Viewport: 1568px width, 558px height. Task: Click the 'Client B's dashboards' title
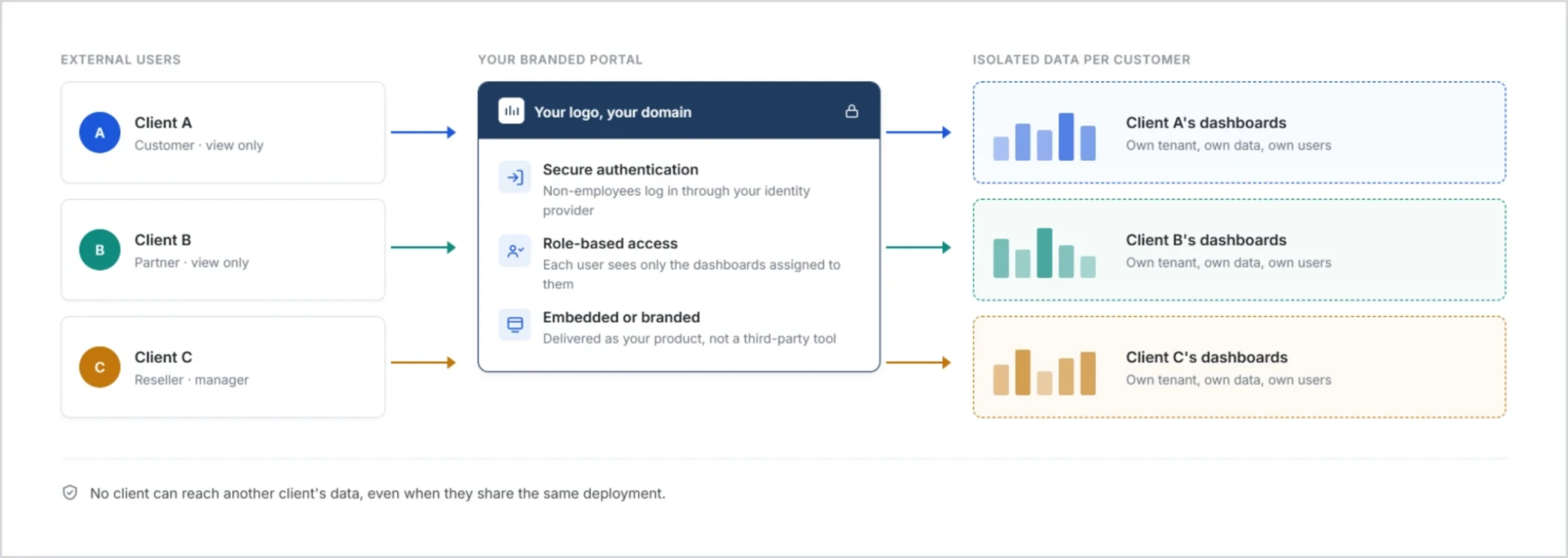pos(1206,240)
